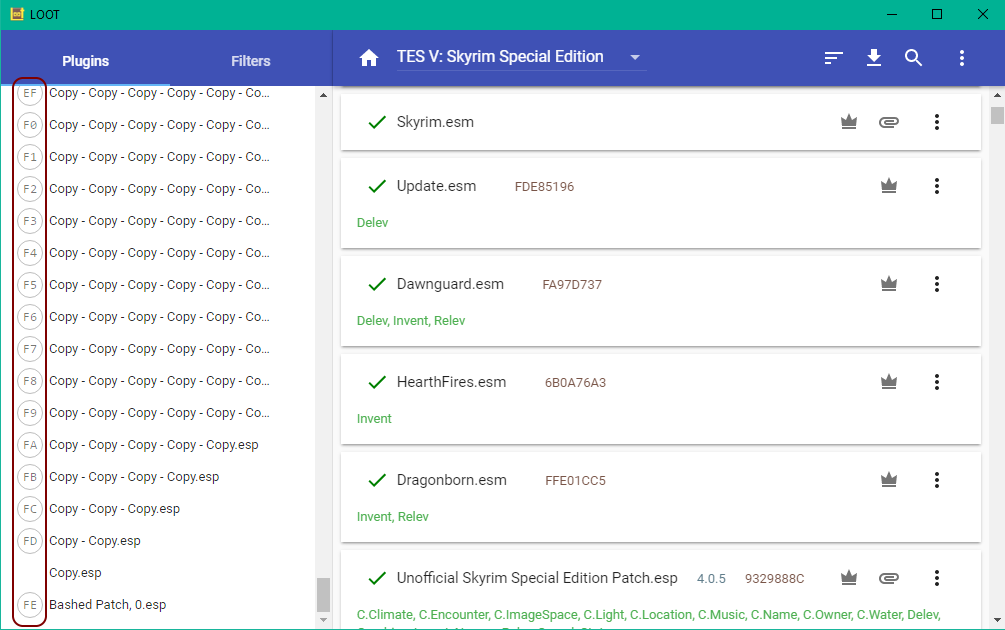
Task: Open the three-dot menu on Unofficial Skyrim Patch card
Action: click(x=936, y=578)
